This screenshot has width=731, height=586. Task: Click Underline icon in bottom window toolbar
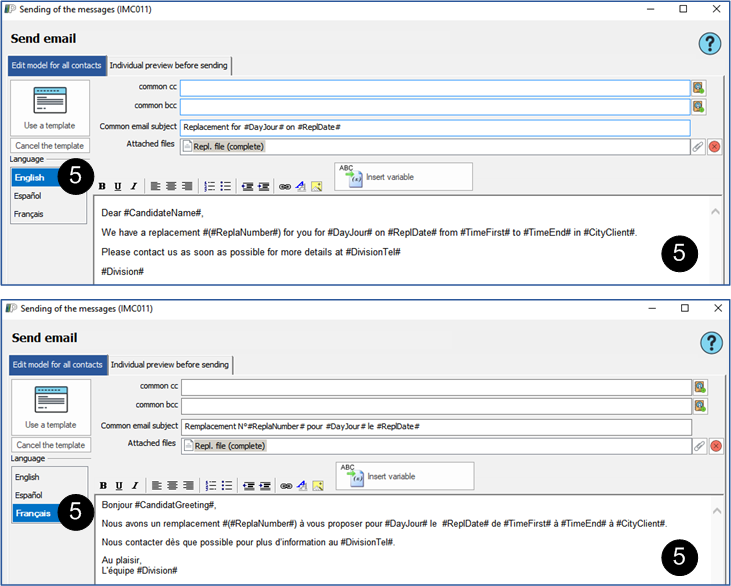[x=119, y=486]
